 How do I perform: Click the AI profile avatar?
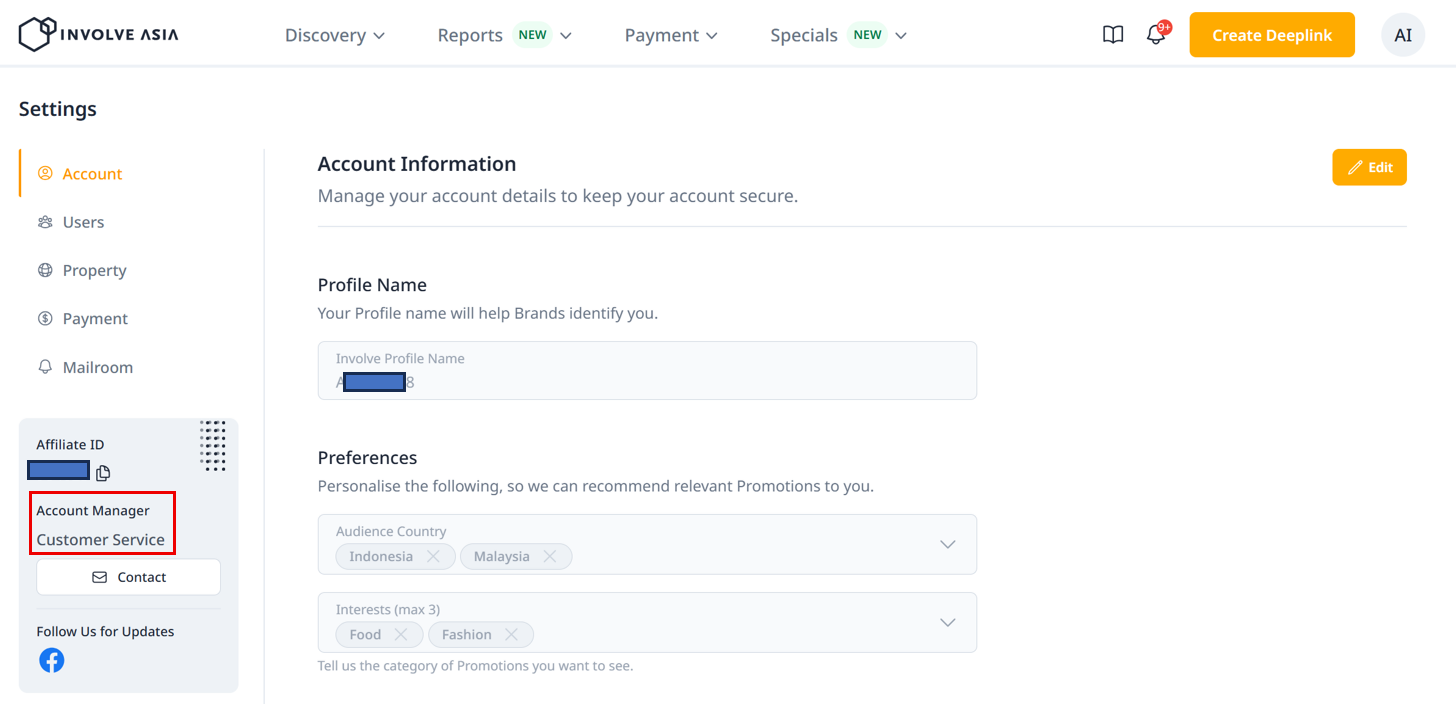pos(1402,35)
